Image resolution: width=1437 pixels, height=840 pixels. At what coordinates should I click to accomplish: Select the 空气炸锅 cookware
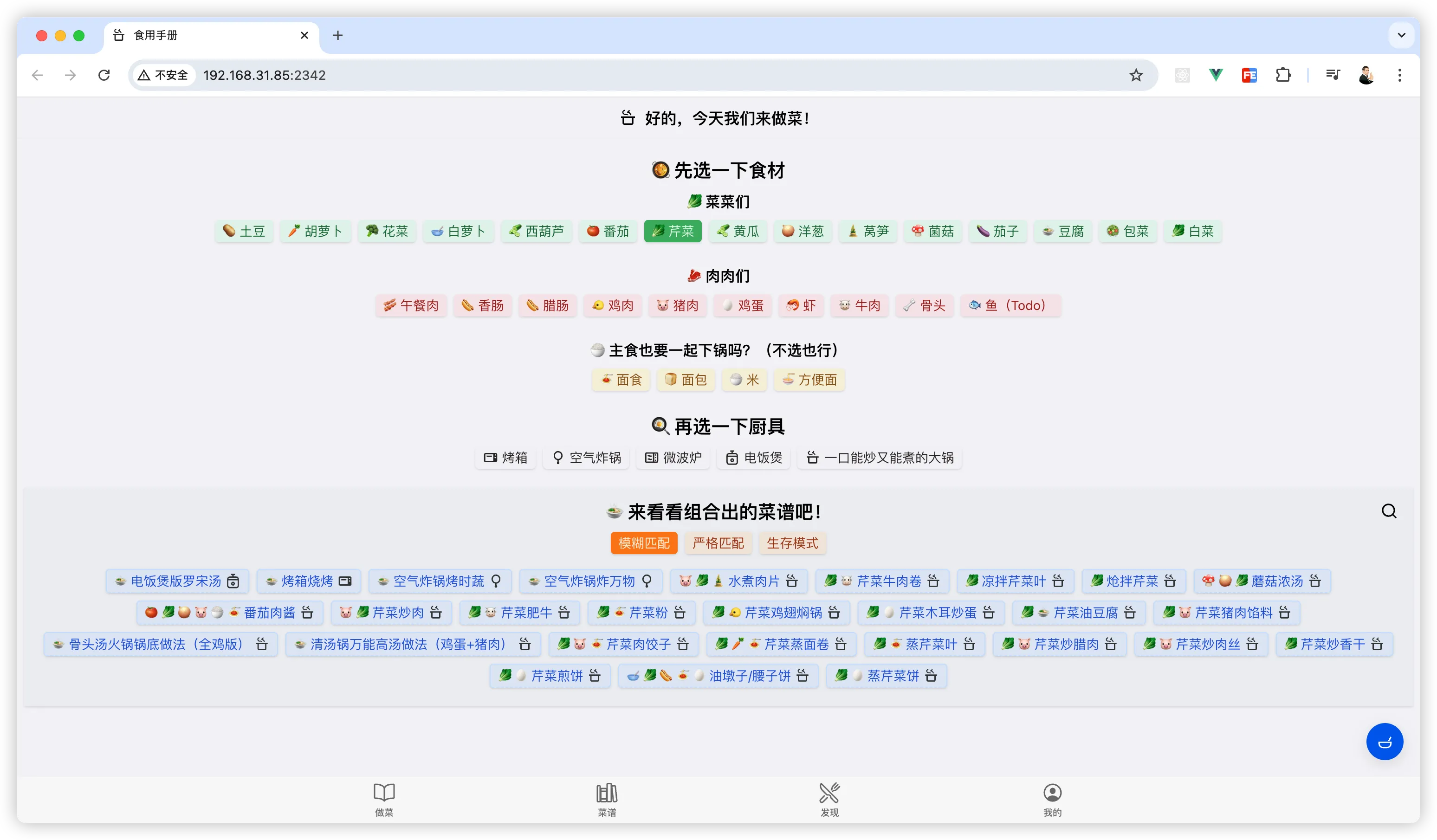click(586, 457)
